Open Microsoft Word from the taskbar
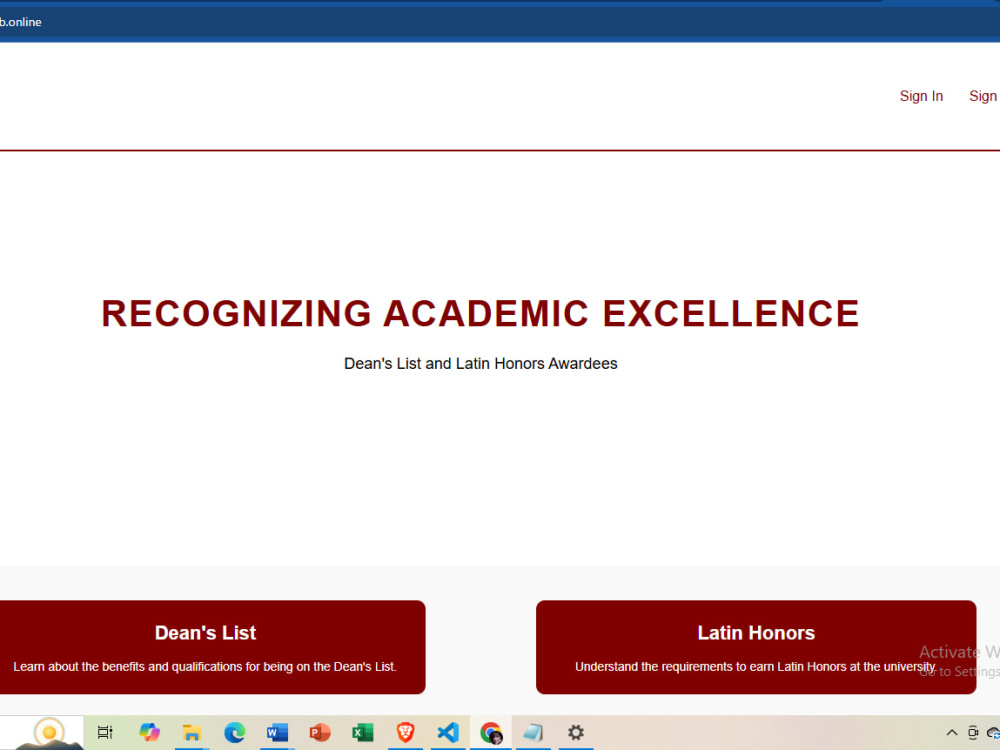The image size is (1000, 750). pyautogui.click(x=277, y=732)
